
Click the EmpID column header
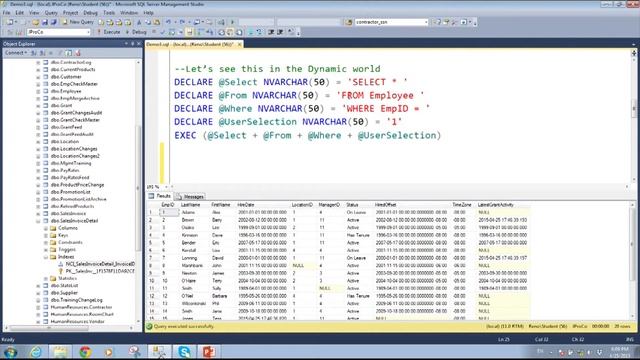coord(168,205)
